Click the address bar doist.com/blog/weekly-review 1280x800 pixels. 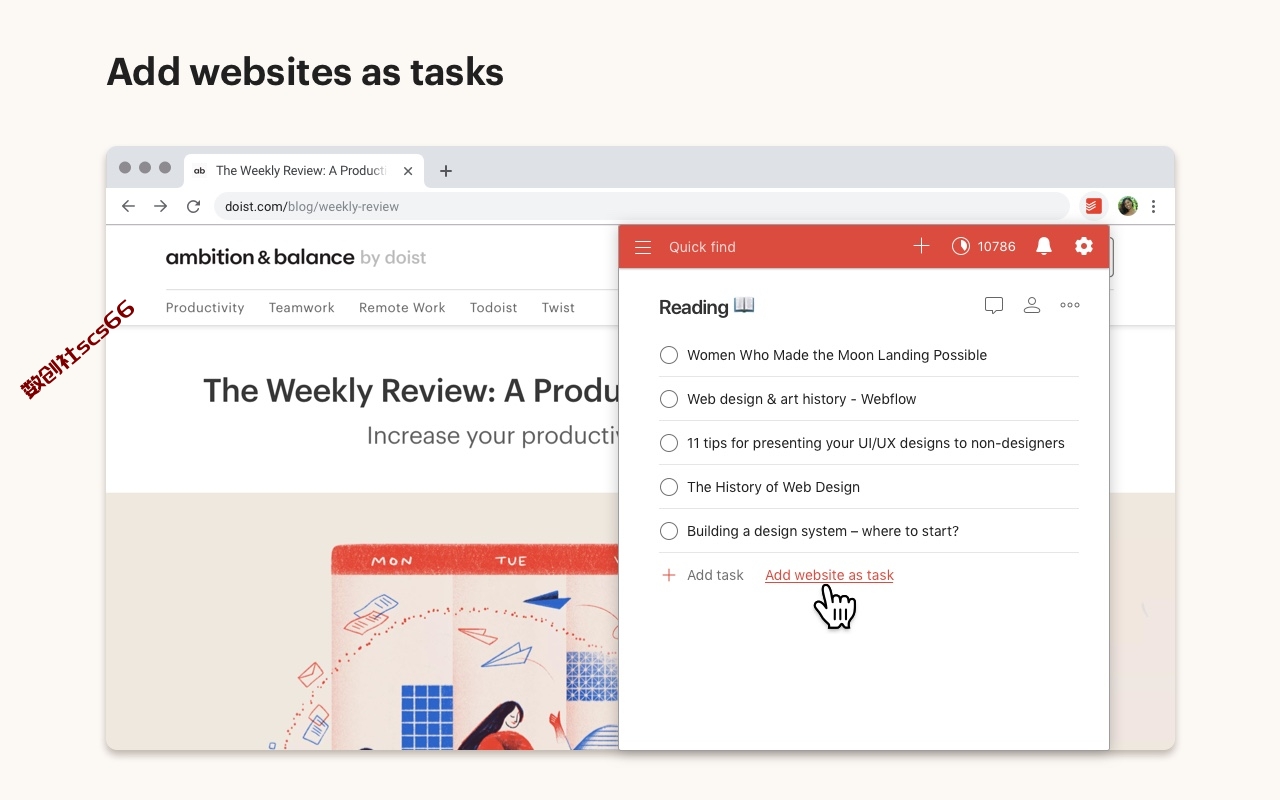coord(642,206)
